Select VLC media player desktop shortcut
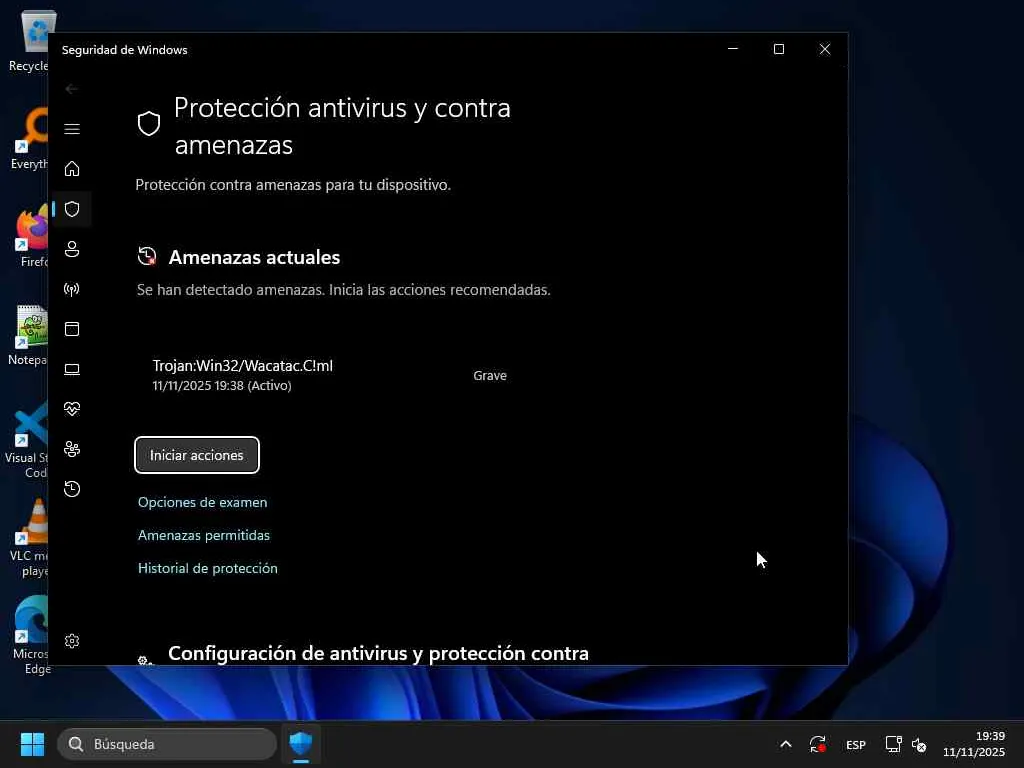 [x=28, y=538]
